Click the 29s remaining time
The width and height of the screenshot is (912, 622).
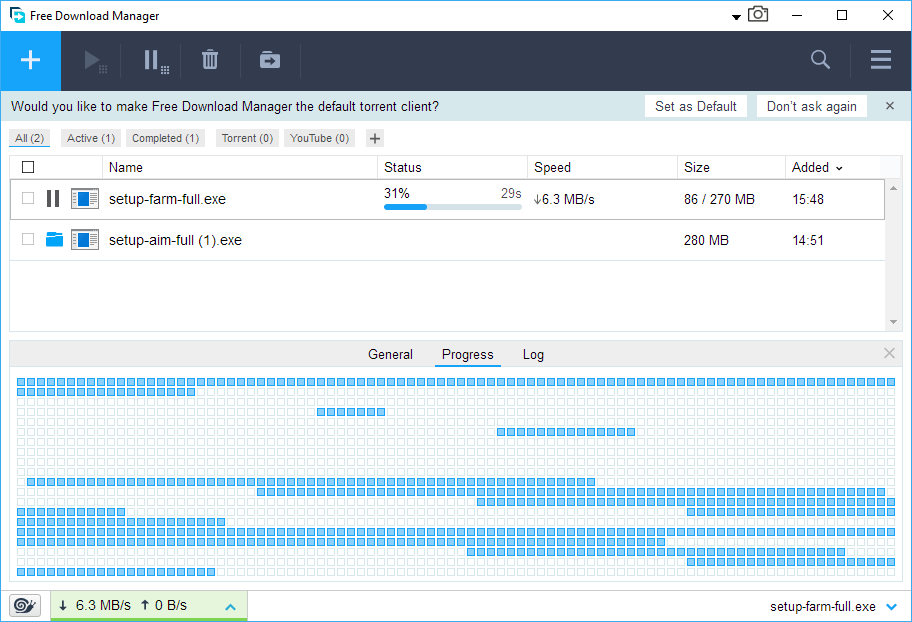[x=511, y=193]
